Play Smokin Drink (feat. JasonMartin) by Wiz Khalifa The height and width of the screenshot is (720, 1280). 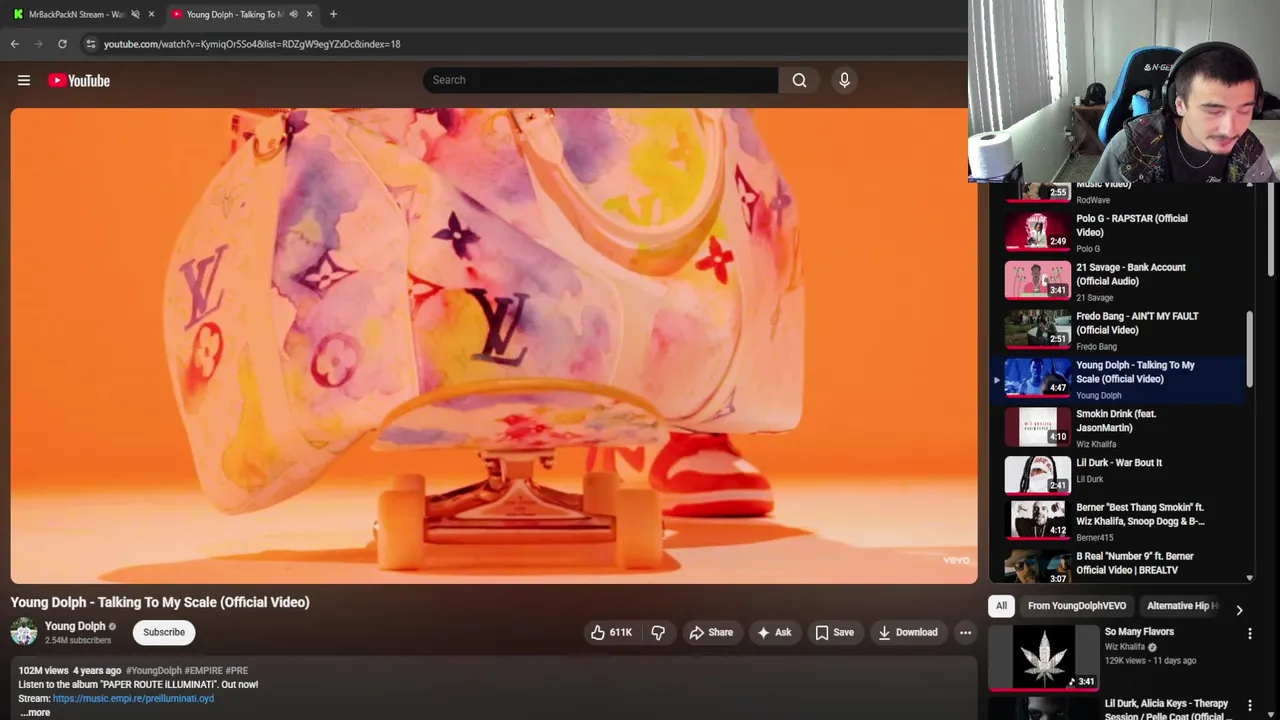click(1118, 428)
